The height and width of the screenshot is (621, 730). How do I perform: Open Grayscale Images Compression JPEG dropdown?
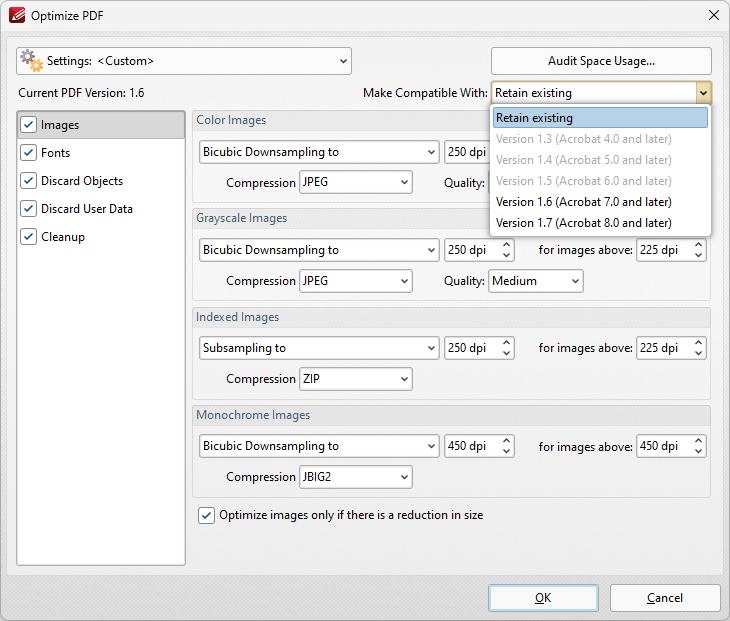[356, 281]
